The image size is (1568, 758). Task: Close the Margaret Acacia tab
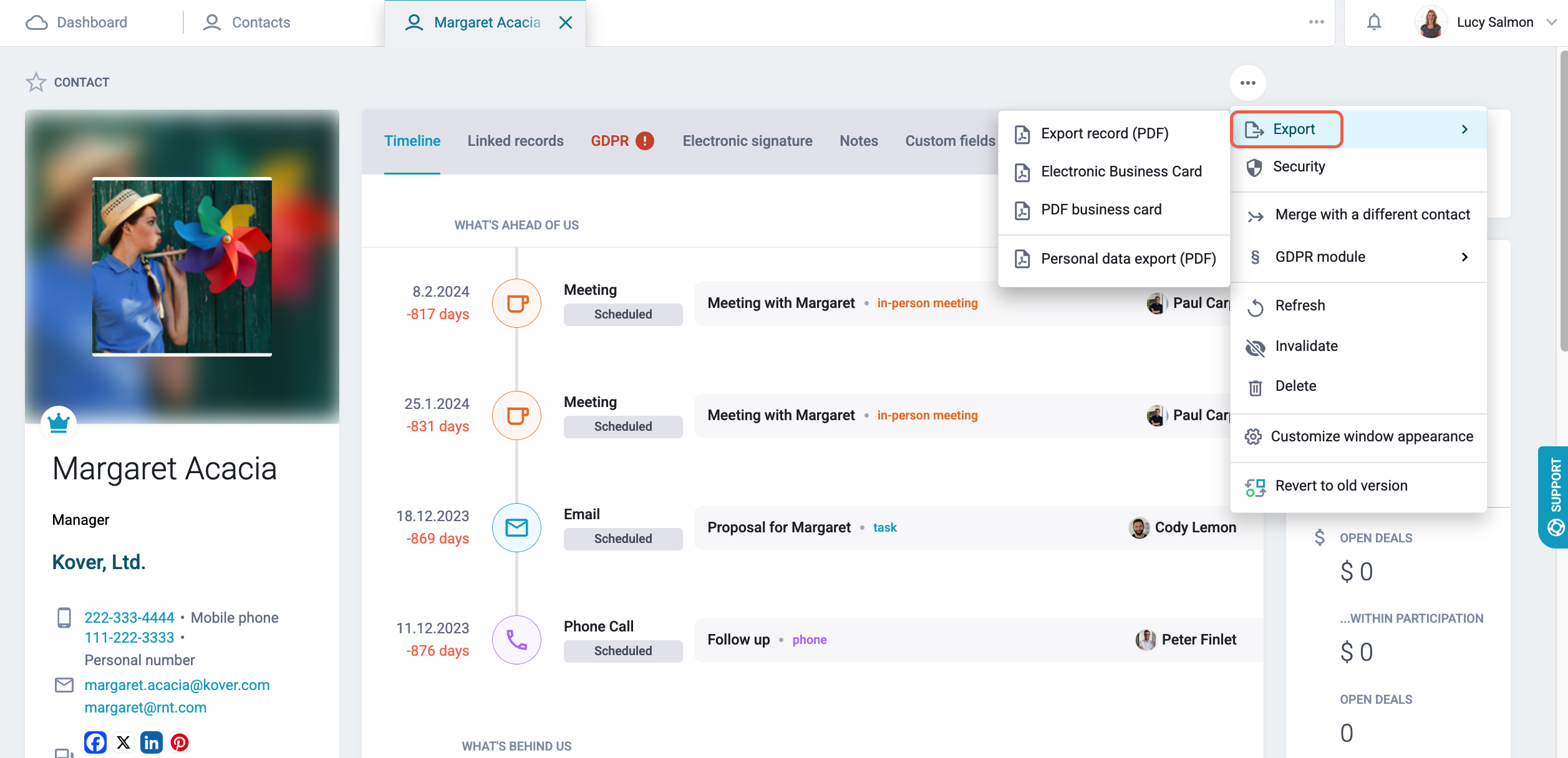point(566,22)
